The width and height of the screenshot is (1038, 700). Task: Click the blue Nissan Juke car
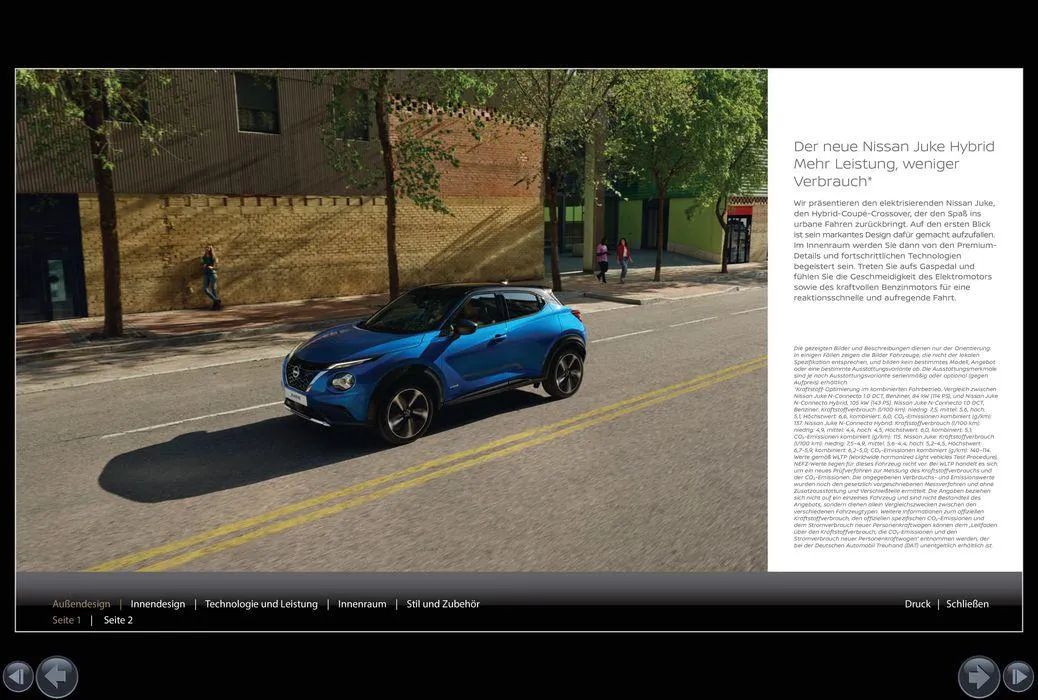435,355
